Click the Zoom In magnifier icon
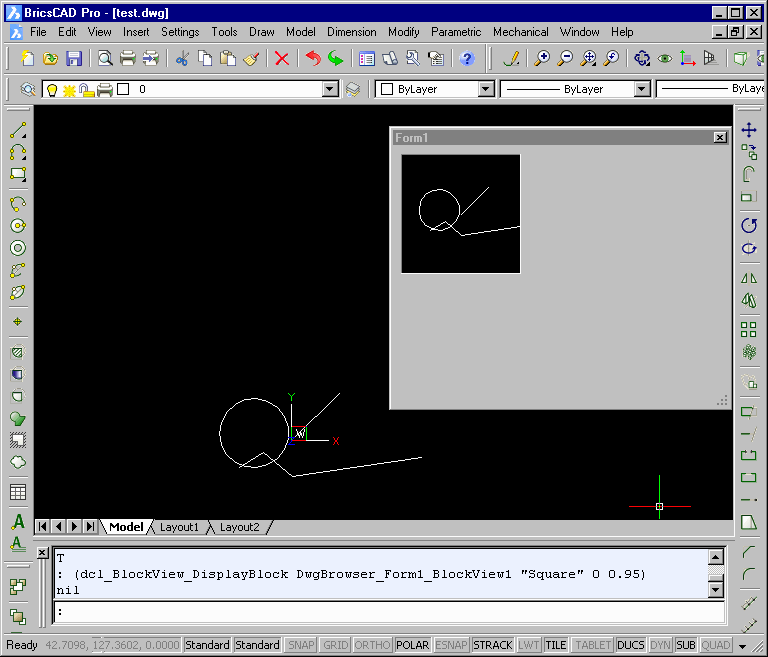Screen dimensions: 768x657 click(542, 59)
